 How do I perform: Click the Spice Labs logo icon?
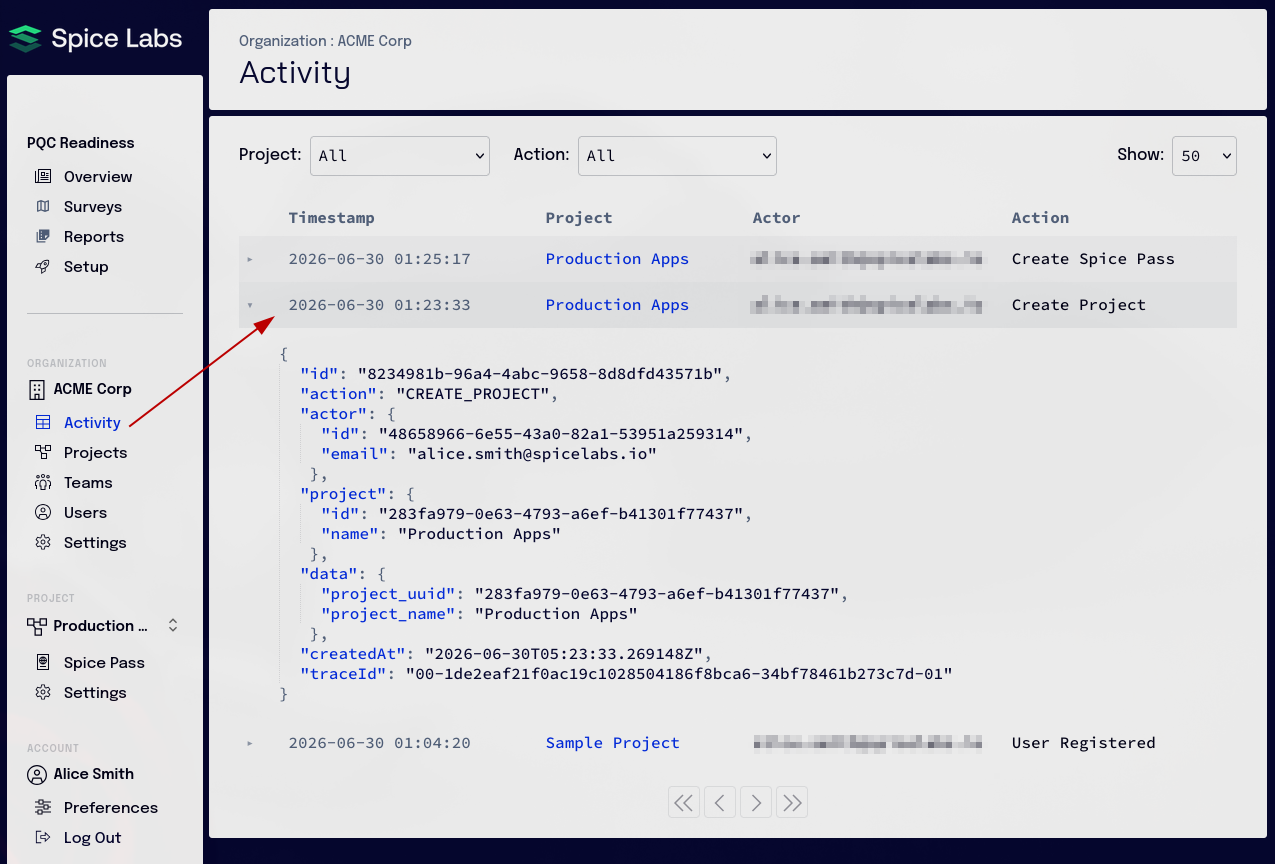point(25,39)
